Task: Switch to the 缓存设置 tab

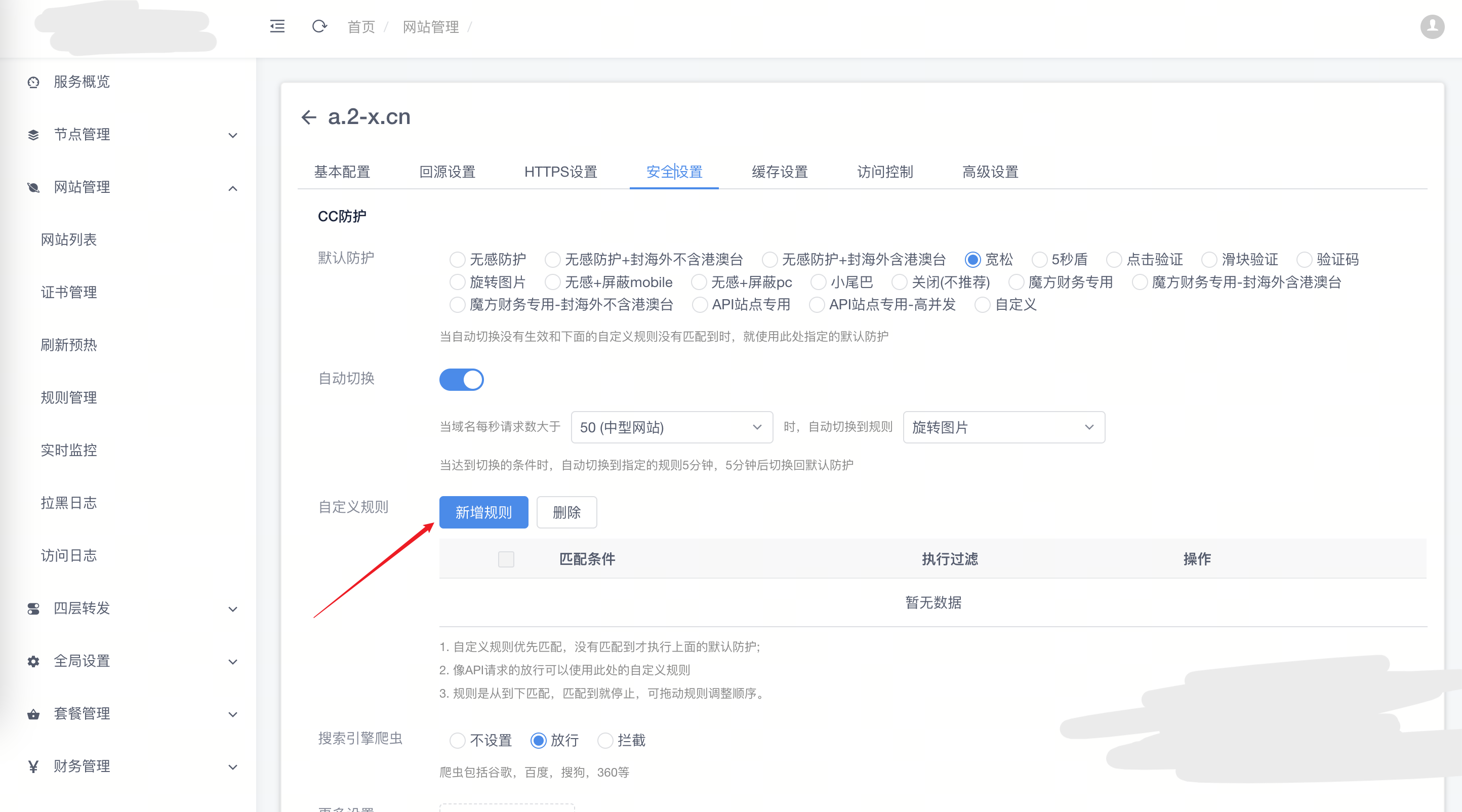Action: (779, 172)
